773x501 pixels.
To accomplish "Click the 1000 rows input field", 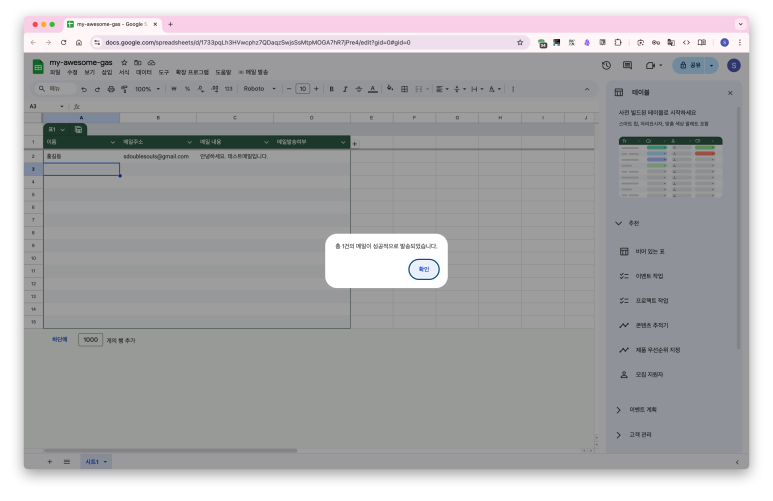I will tap(91, 340).
